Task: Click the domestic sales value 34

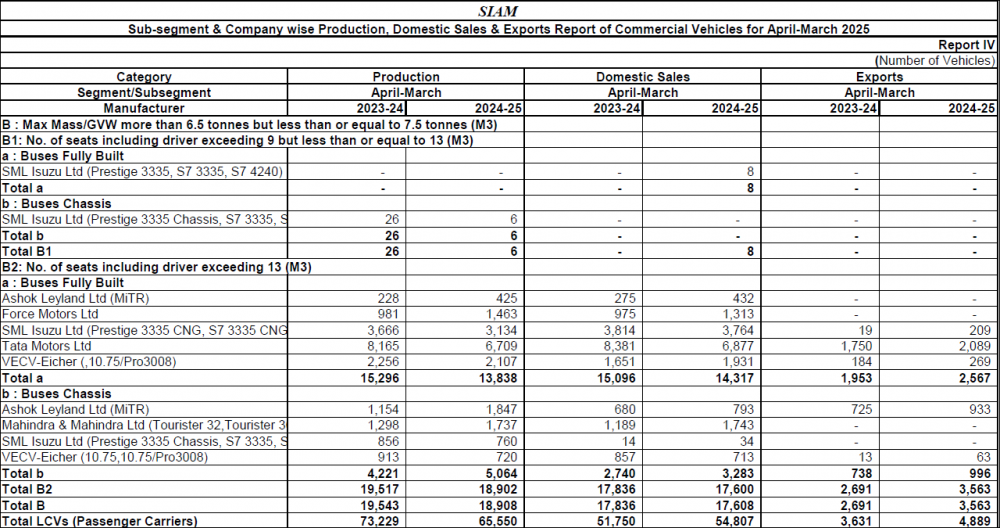Action: [x=747, y=441]
